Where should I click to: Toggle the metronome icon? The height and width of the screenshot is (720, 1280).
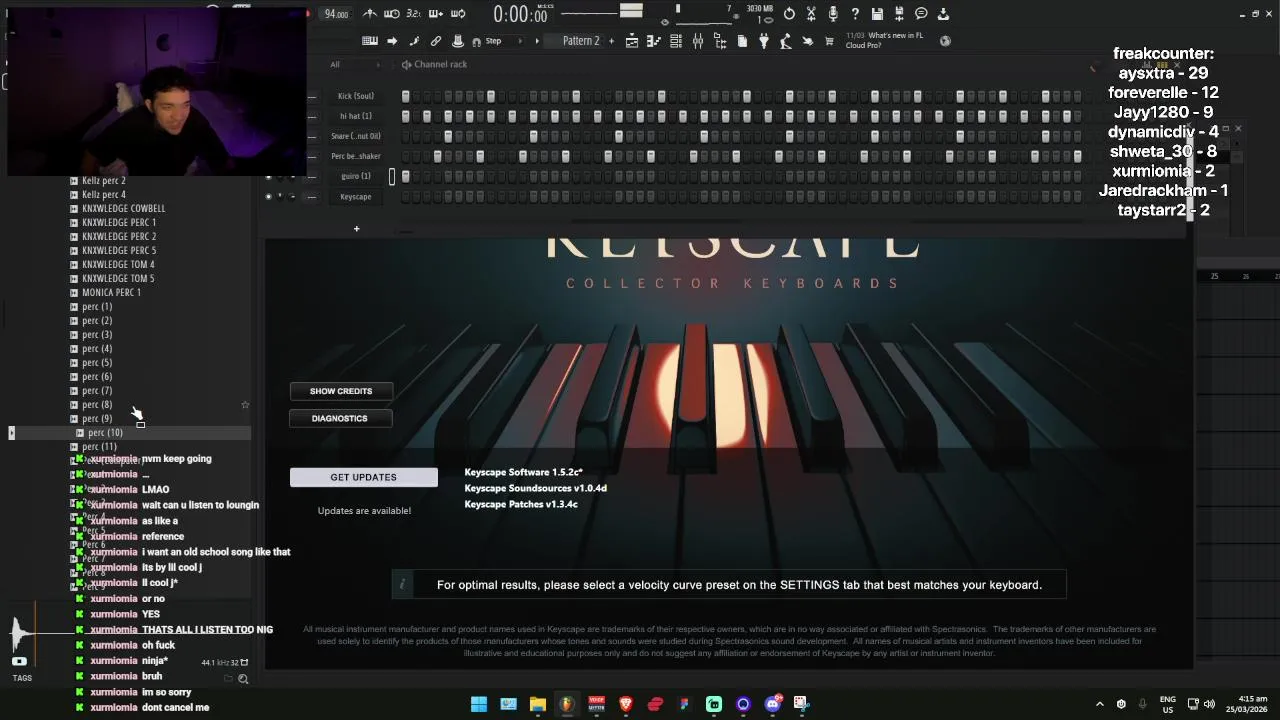(370, 14)
